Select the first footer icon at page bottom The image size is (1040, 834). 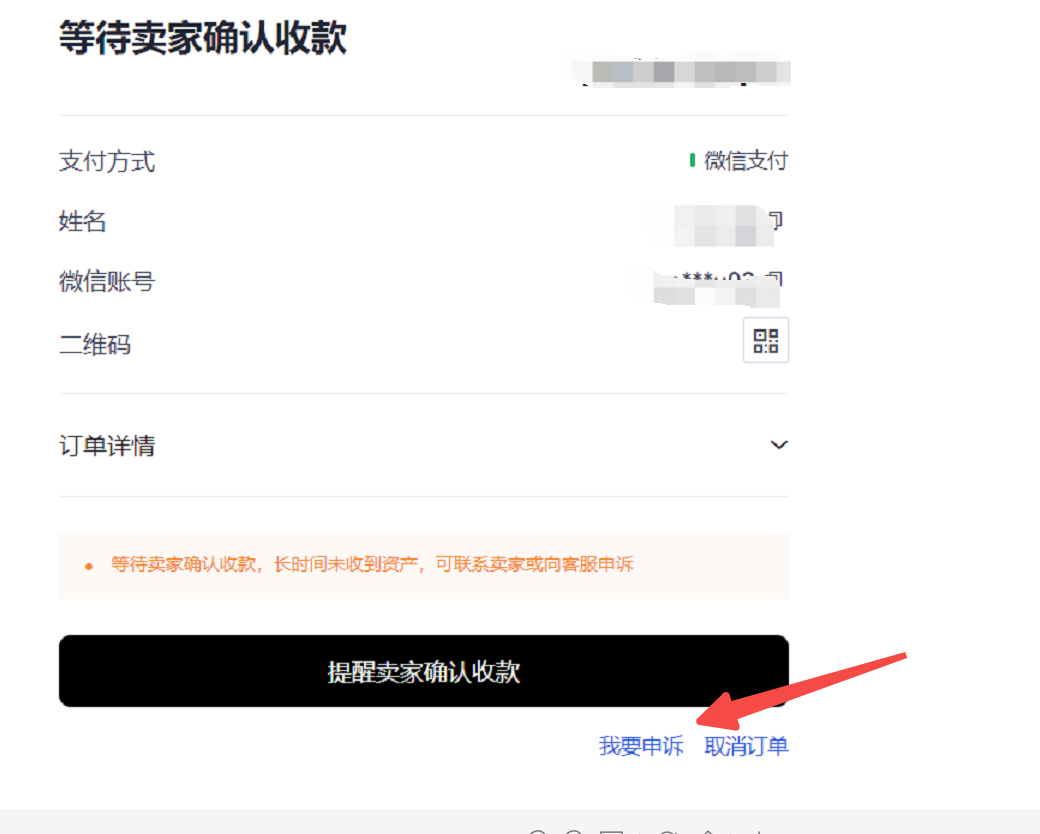pos(537,831)
